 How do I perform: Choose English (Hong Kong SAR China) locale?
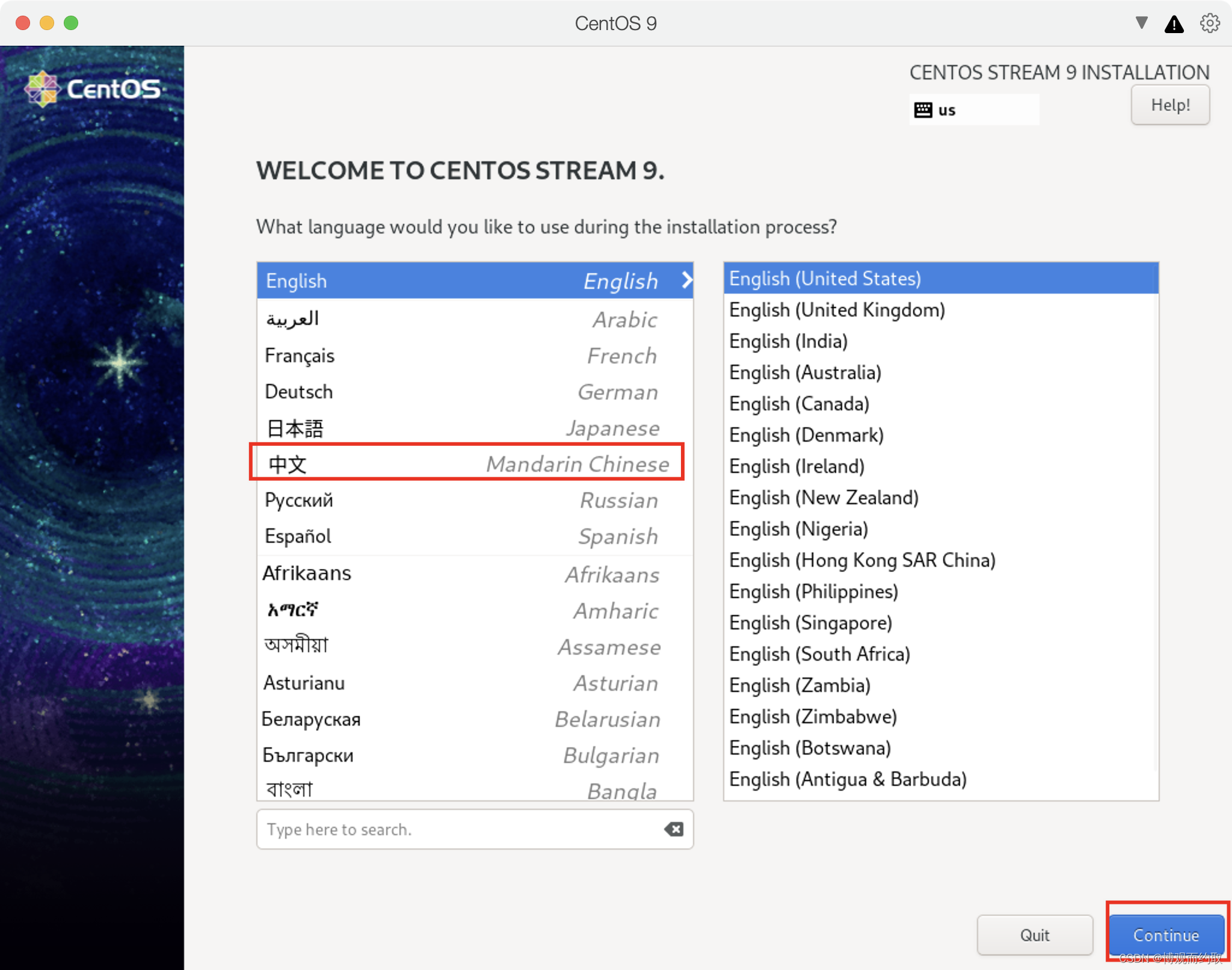point(941,560)
